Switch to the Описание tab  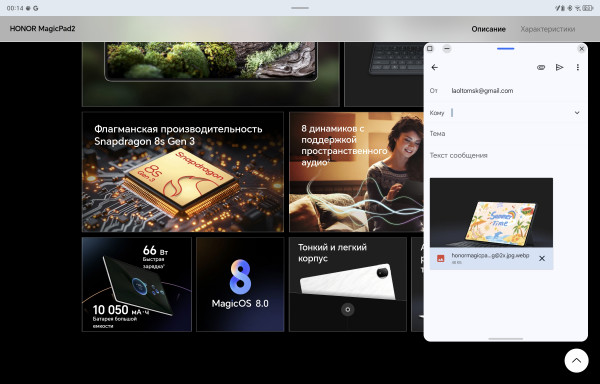tap(488, 29)
